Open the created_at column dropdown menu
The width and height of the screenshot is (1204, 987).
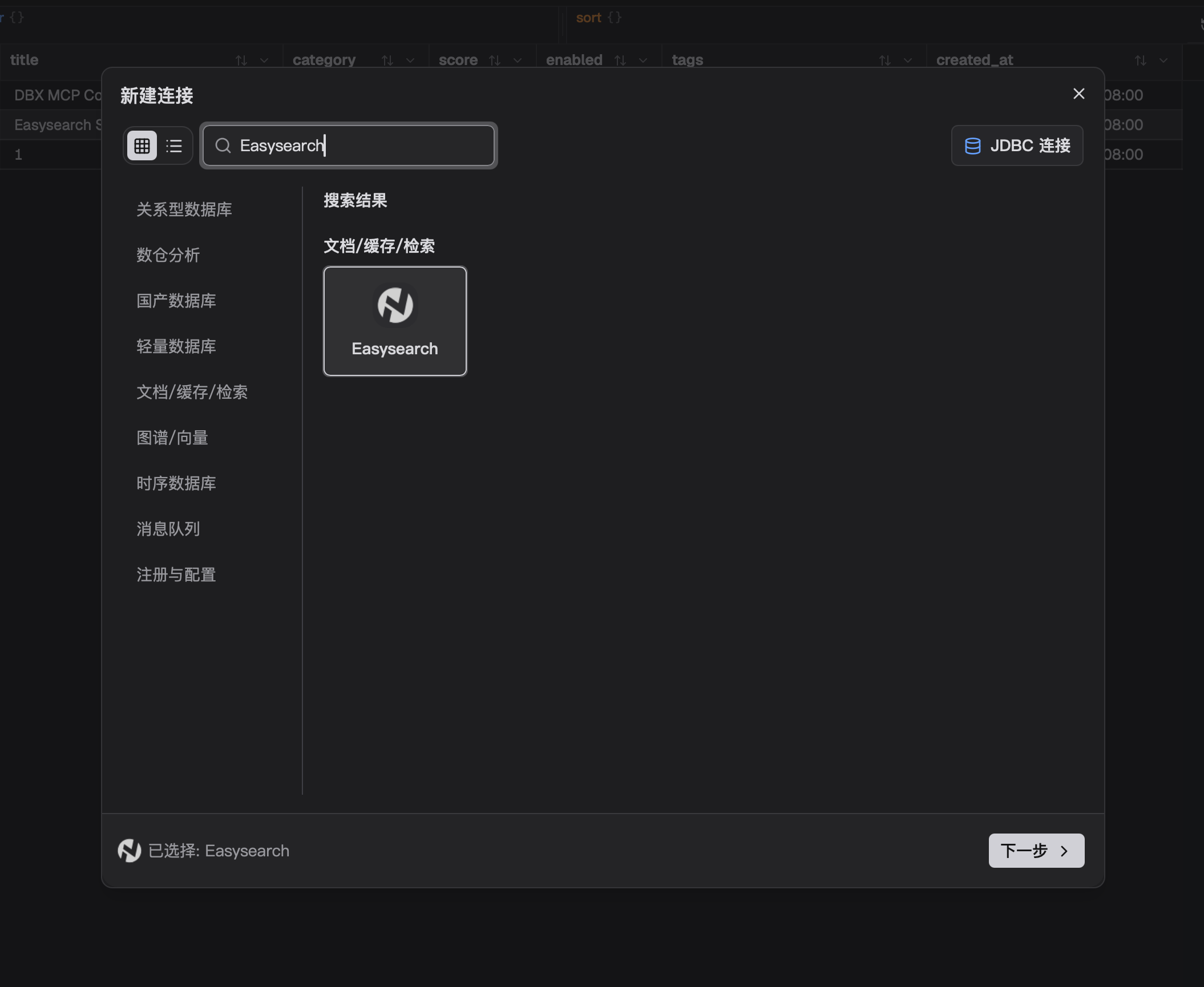click(x=1163, y=60)
